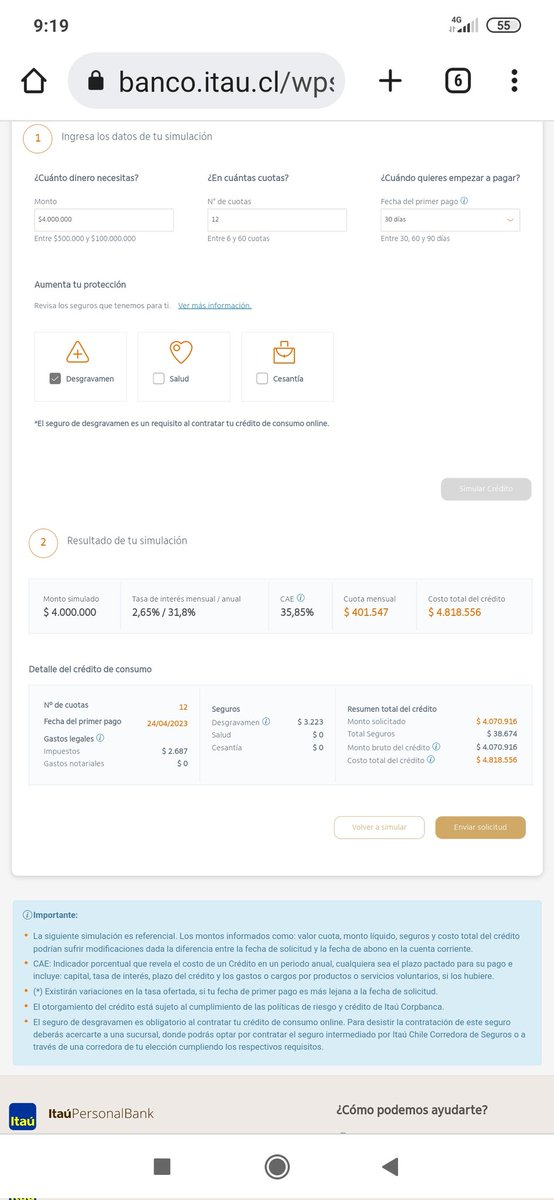
Task: Tap the Itaú logo in footer
Action: (23, 1117)
